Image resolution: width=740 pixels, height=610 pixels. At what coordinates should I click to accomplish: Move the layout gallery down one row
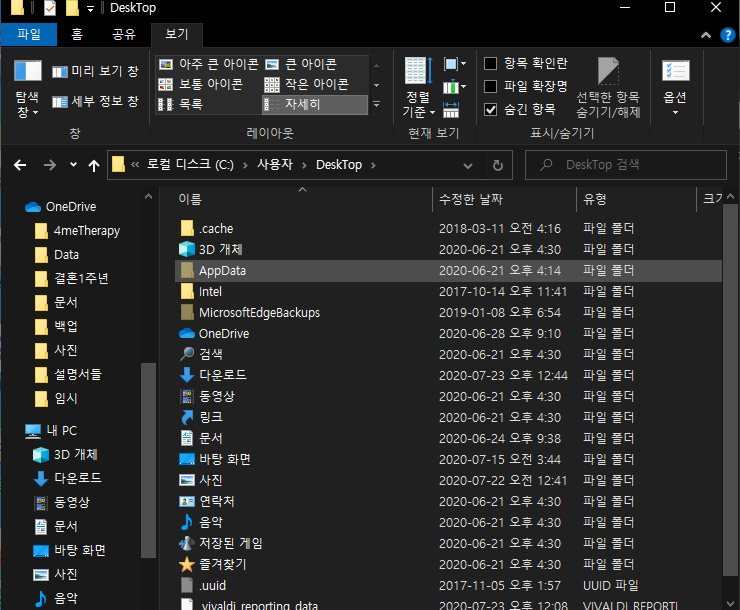(x=377, y=85)
